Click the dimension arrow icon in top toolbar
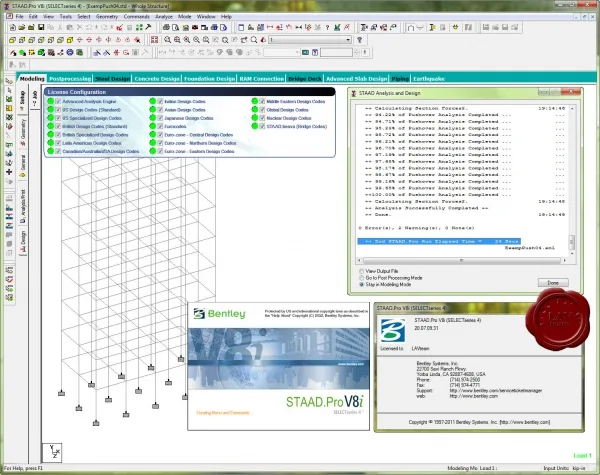The width and height of the screenshot is (600, 475). point(270,28)
